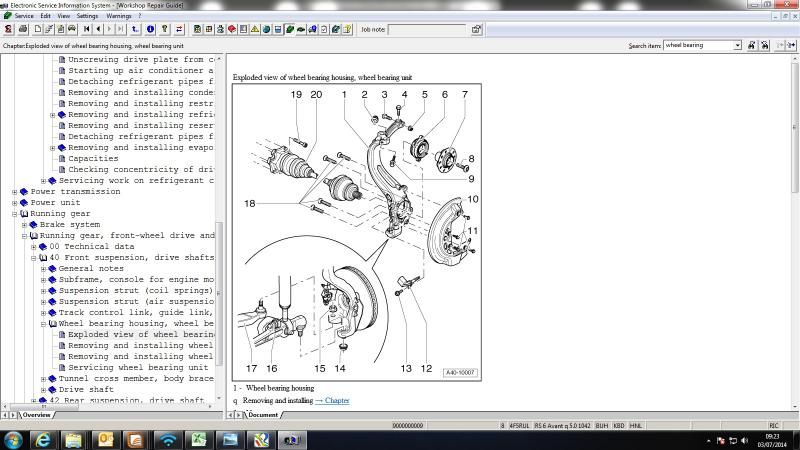
Task: Collapse the Running gear tree node
Action: pyautogui.click(x=15, y=214)
